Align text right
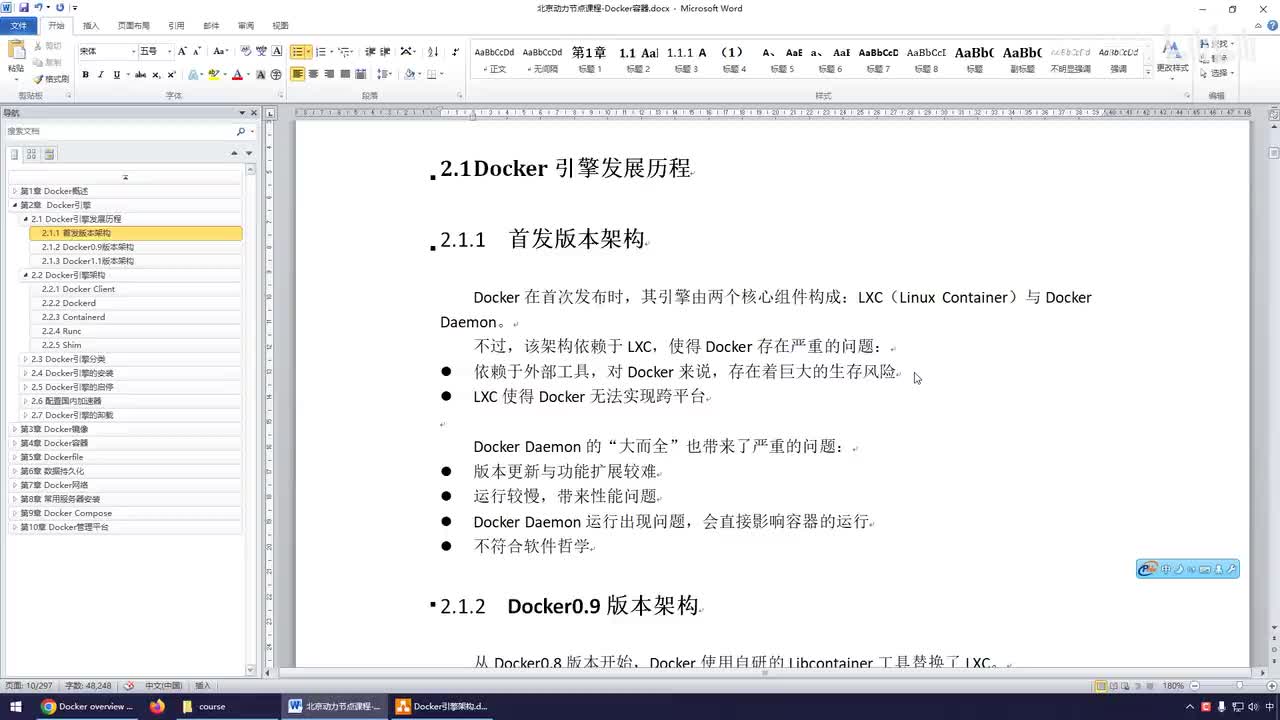This screenshot has height=720, width=1280. (329, 74)
